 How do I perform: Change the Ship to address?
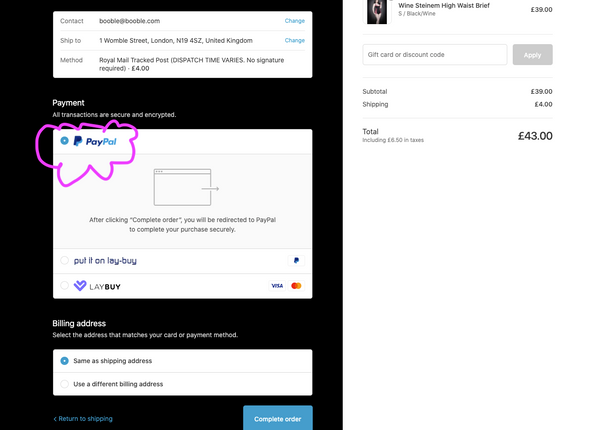295,40
